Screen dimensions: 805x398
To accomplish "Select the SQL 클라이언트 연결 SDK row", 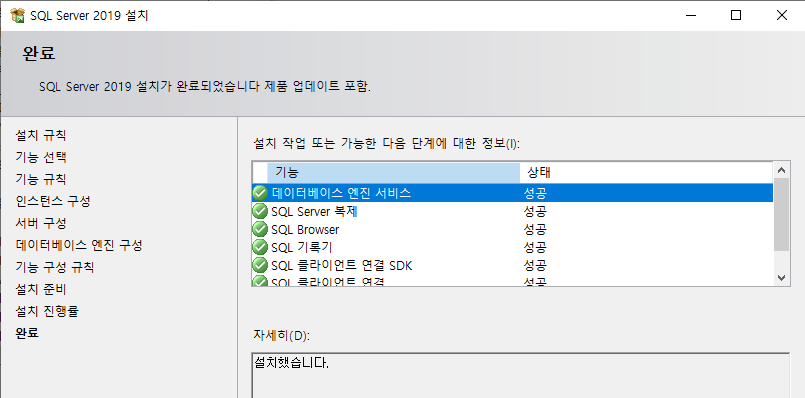I will pos(512,265).
